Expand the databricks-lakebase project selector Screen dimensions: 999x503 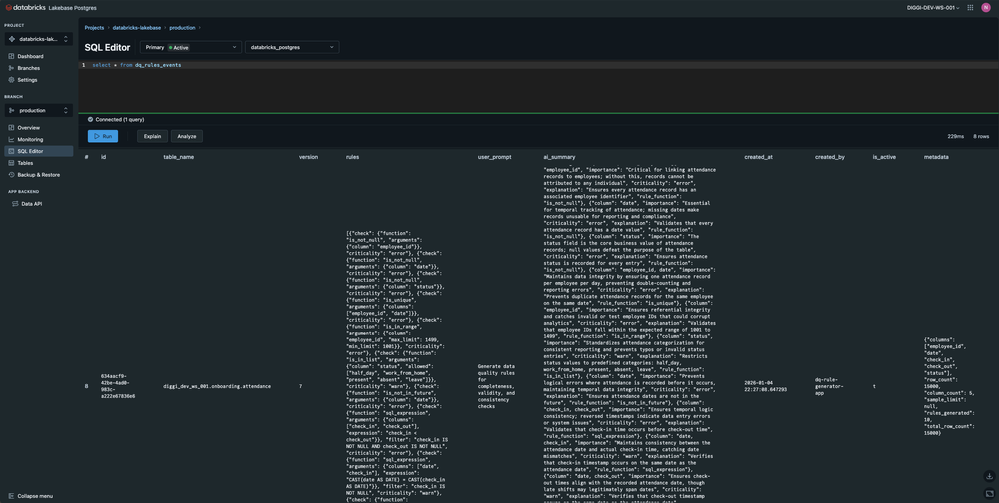(38, 39)
